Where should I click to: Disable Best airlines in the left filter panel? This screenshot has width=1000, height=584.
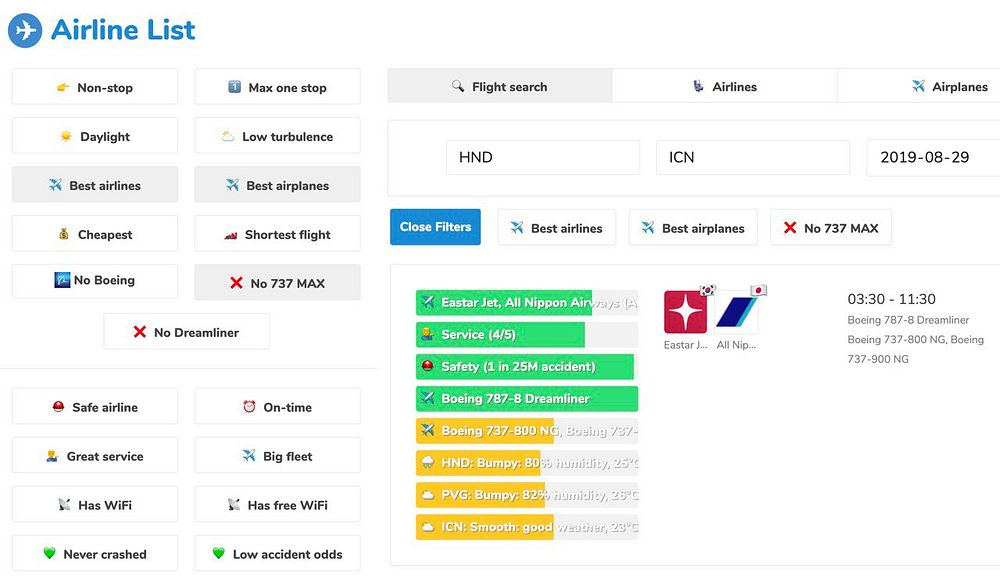pos(95,185)
